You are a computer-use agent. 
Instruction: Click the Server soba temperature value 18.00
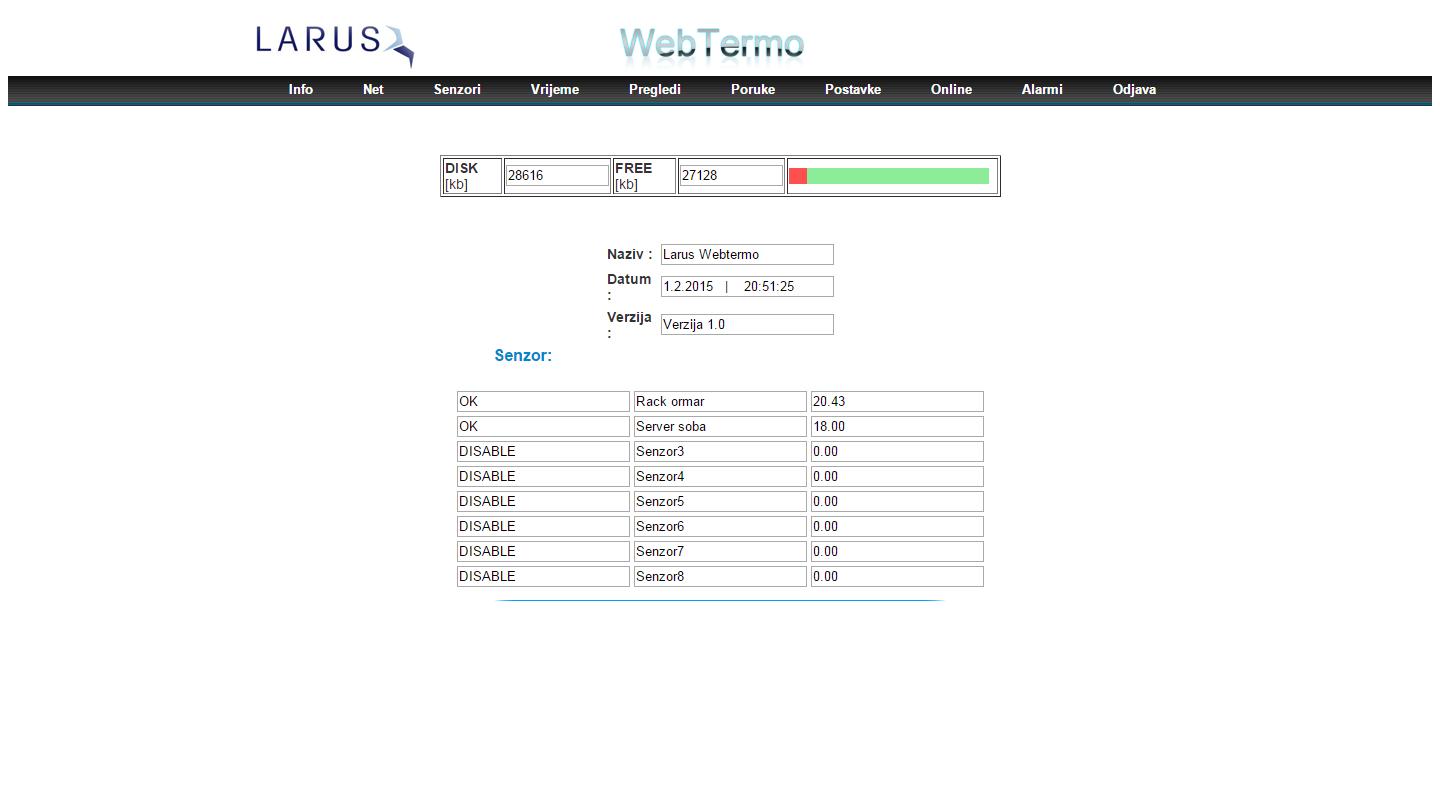coord(896,427)
